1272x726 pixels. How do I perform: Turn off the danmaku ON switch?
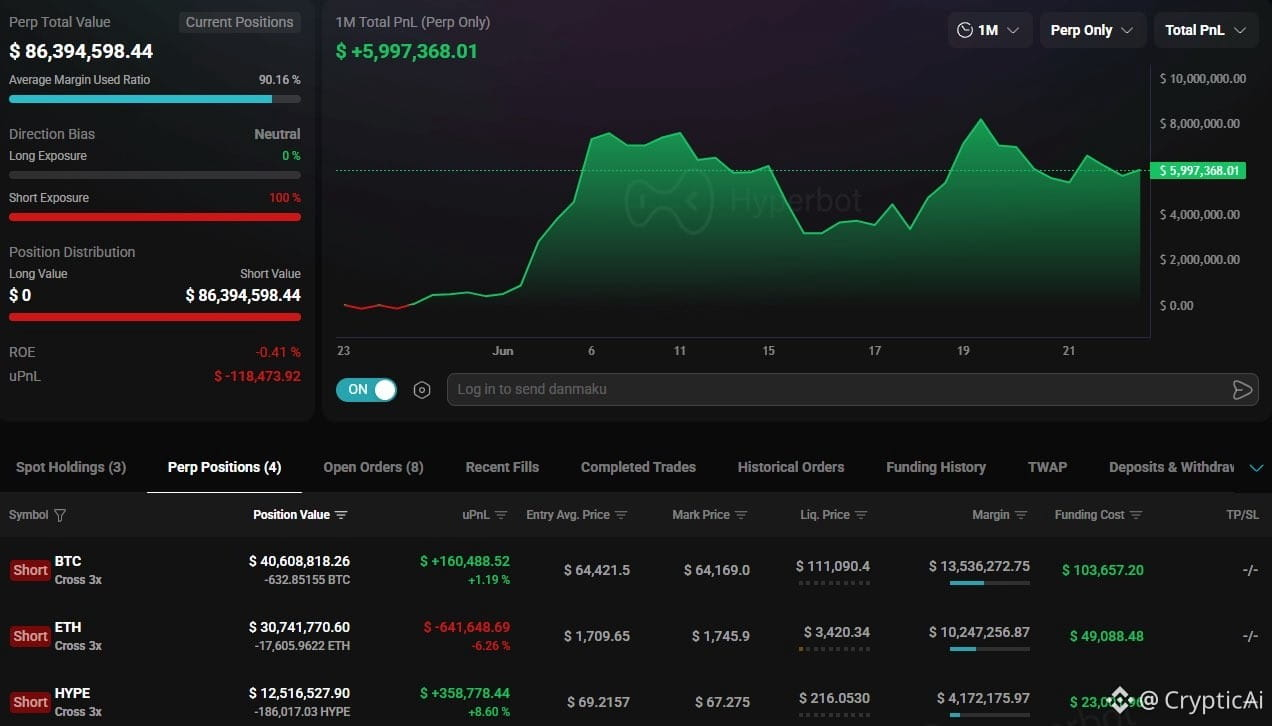[x=366, y=390]
